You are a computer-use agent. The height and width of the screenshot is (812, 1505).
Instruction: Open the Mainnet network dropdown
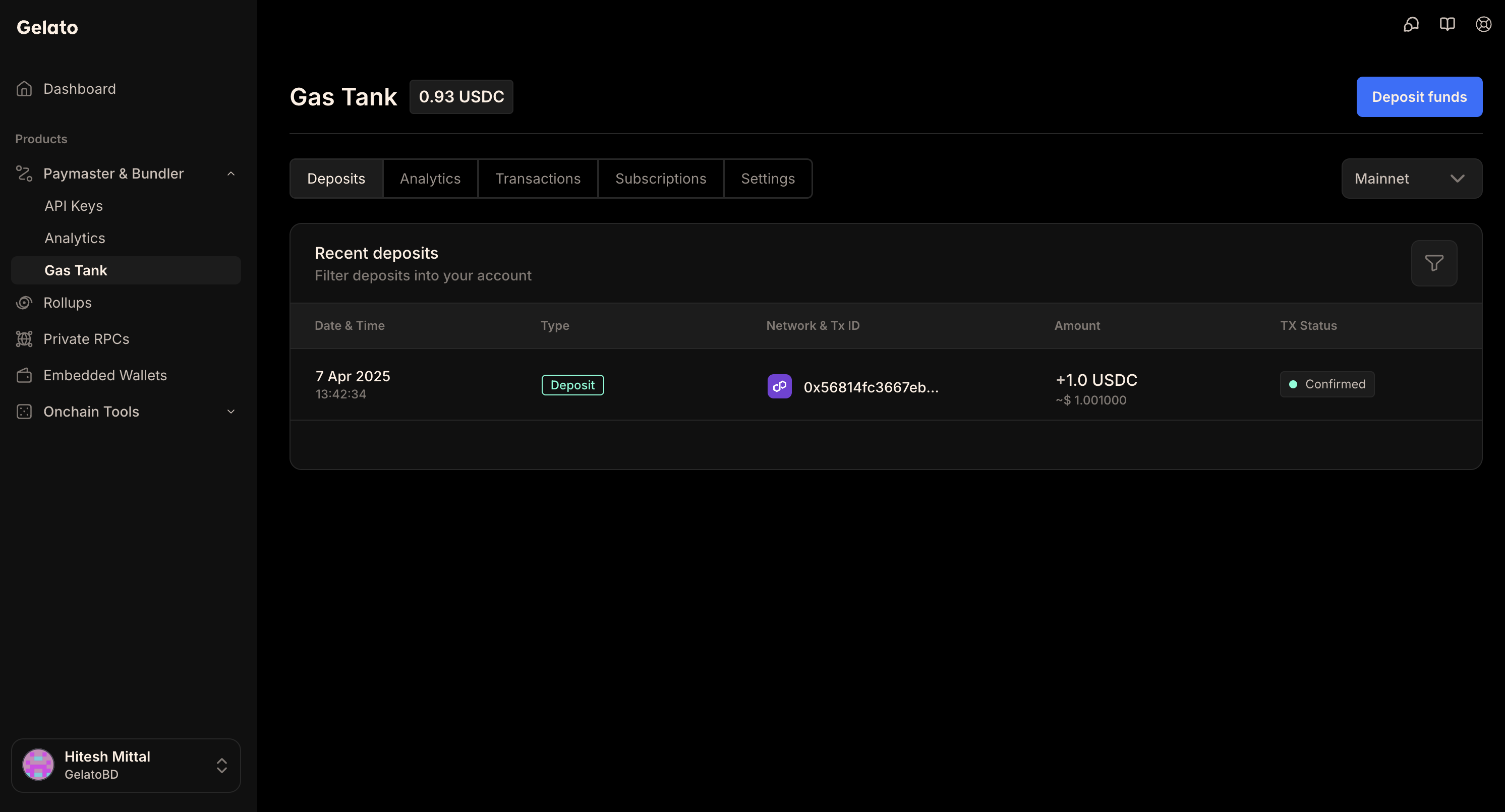tap(1412, 179)
